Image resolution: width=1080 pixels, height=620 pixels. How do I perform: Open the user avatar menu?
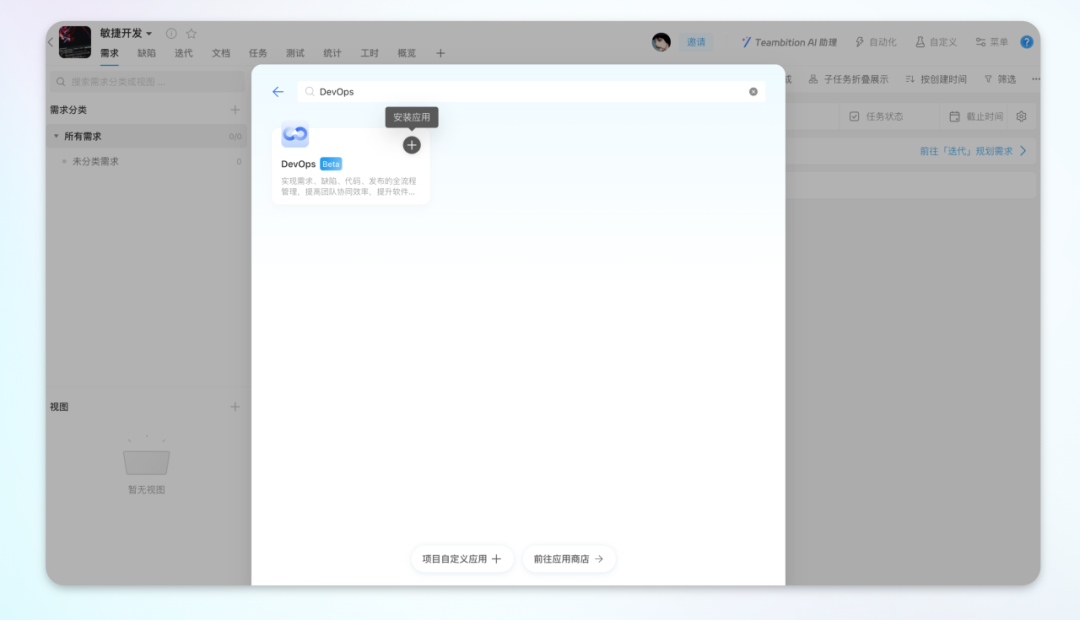[x=661, y=42]
